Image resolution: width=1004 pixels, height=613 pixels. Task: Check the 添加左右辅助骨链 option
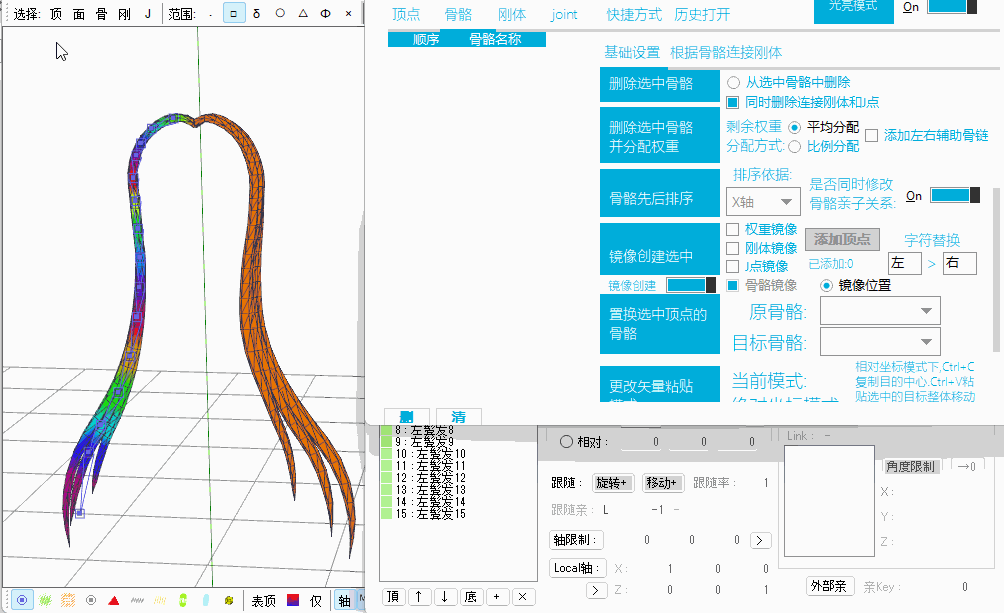(x=872, y=136)
